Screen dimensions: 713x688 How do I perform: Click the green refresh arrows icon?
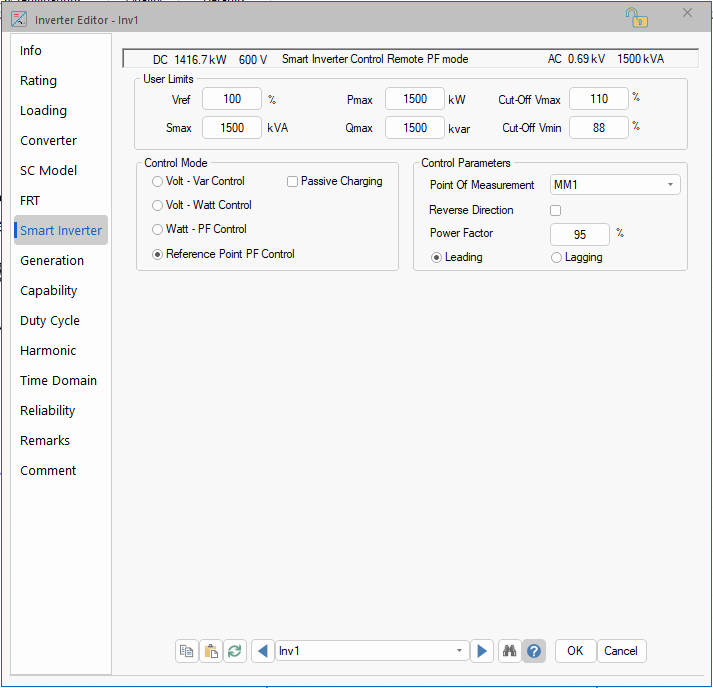(x=235, y=651)
